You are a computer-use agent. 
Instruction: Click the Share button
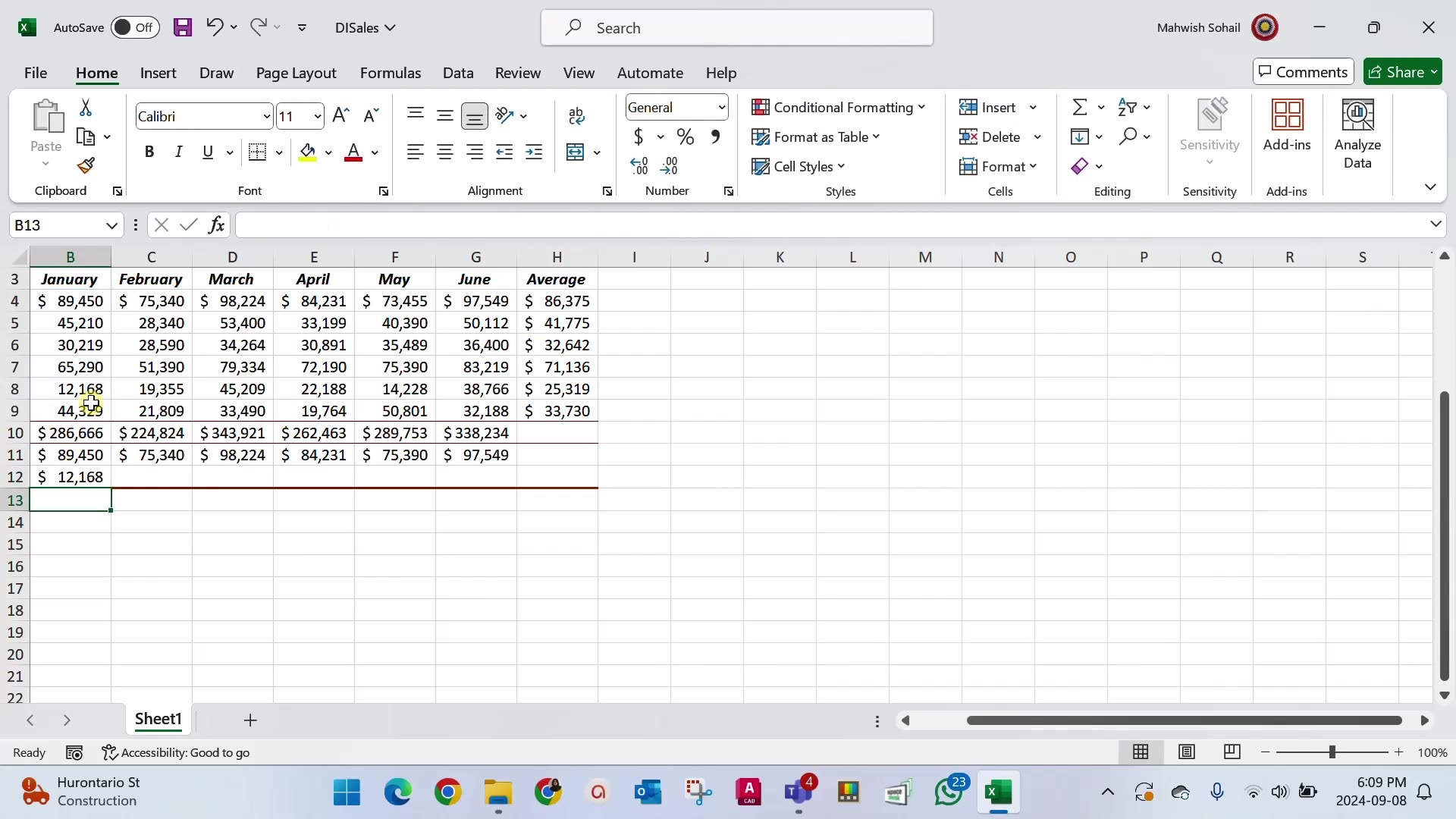click(x=1404, y=71)
